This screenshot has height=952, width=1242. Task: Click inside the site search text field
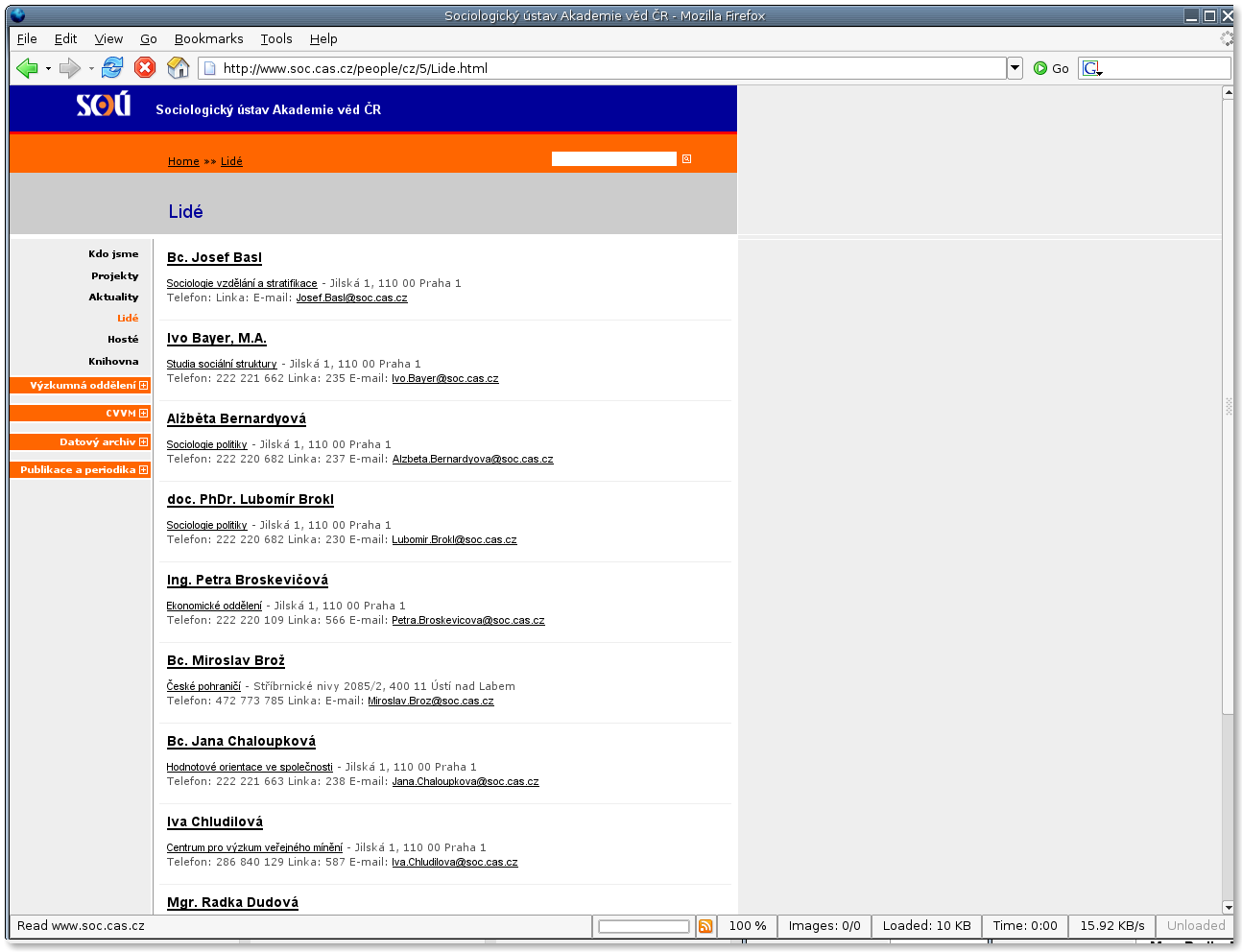(613, 159)
